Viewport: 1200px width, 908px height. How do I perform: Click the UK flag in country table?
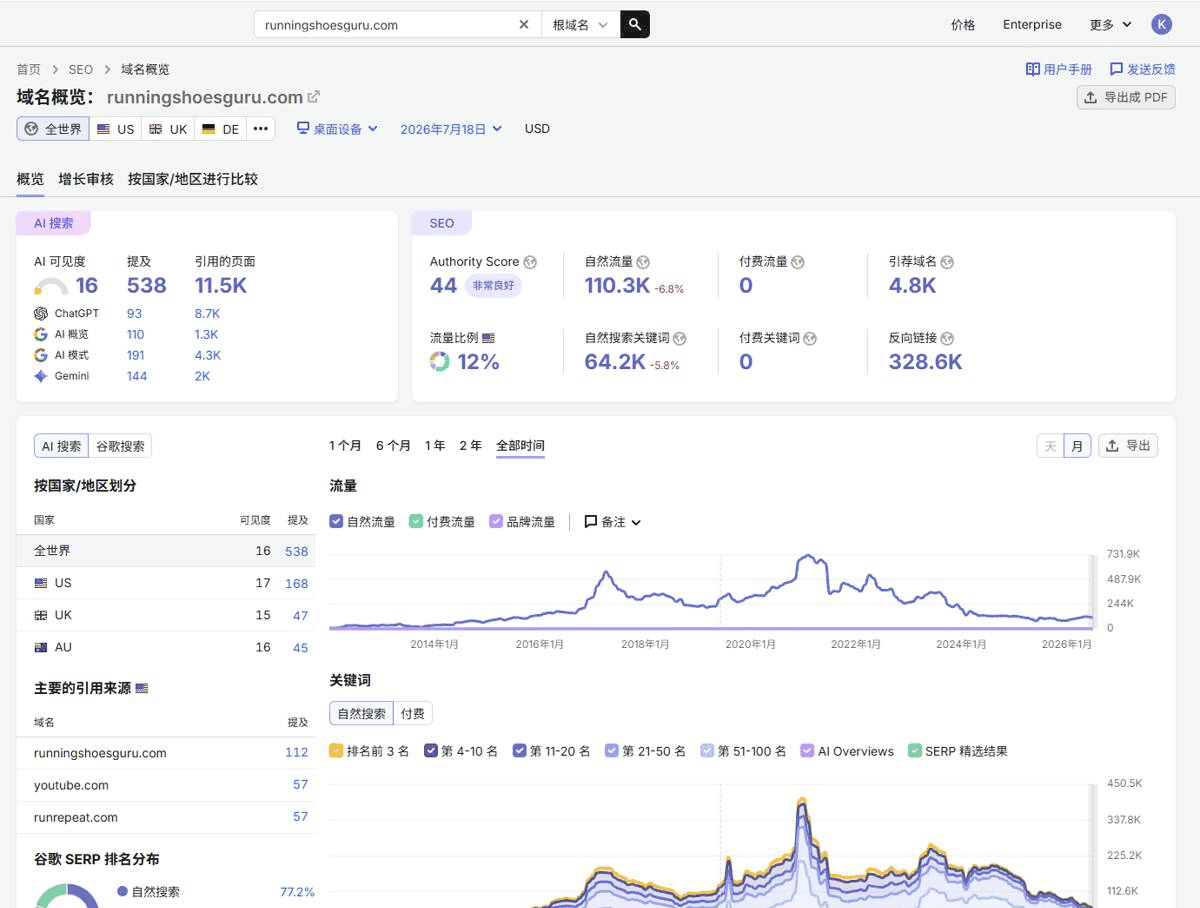tap(41, 616)
